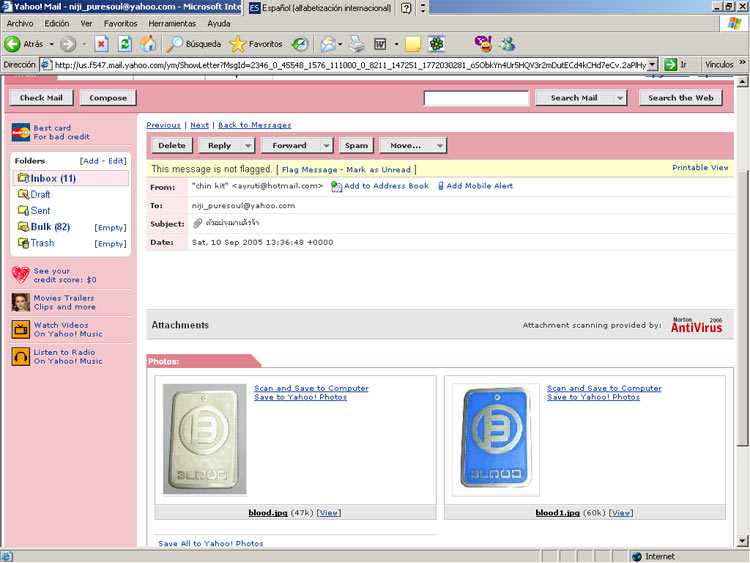750x563 pixels.
Task: Open the Ver menu
Action: click(x=86, y=23)
